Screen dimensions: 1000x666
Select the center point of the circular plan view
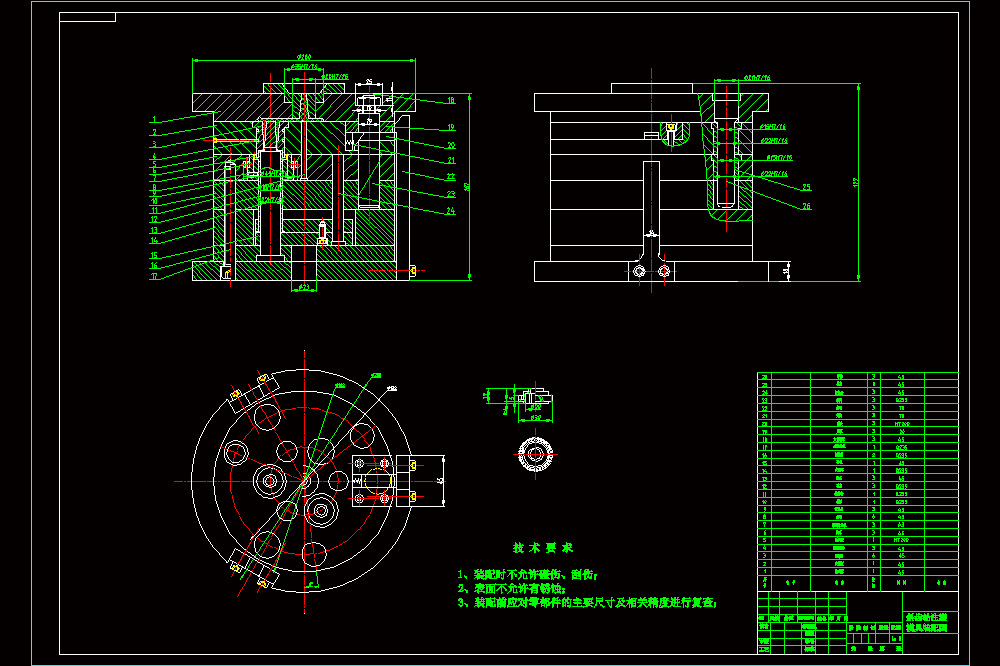click(x=304, y=481)
